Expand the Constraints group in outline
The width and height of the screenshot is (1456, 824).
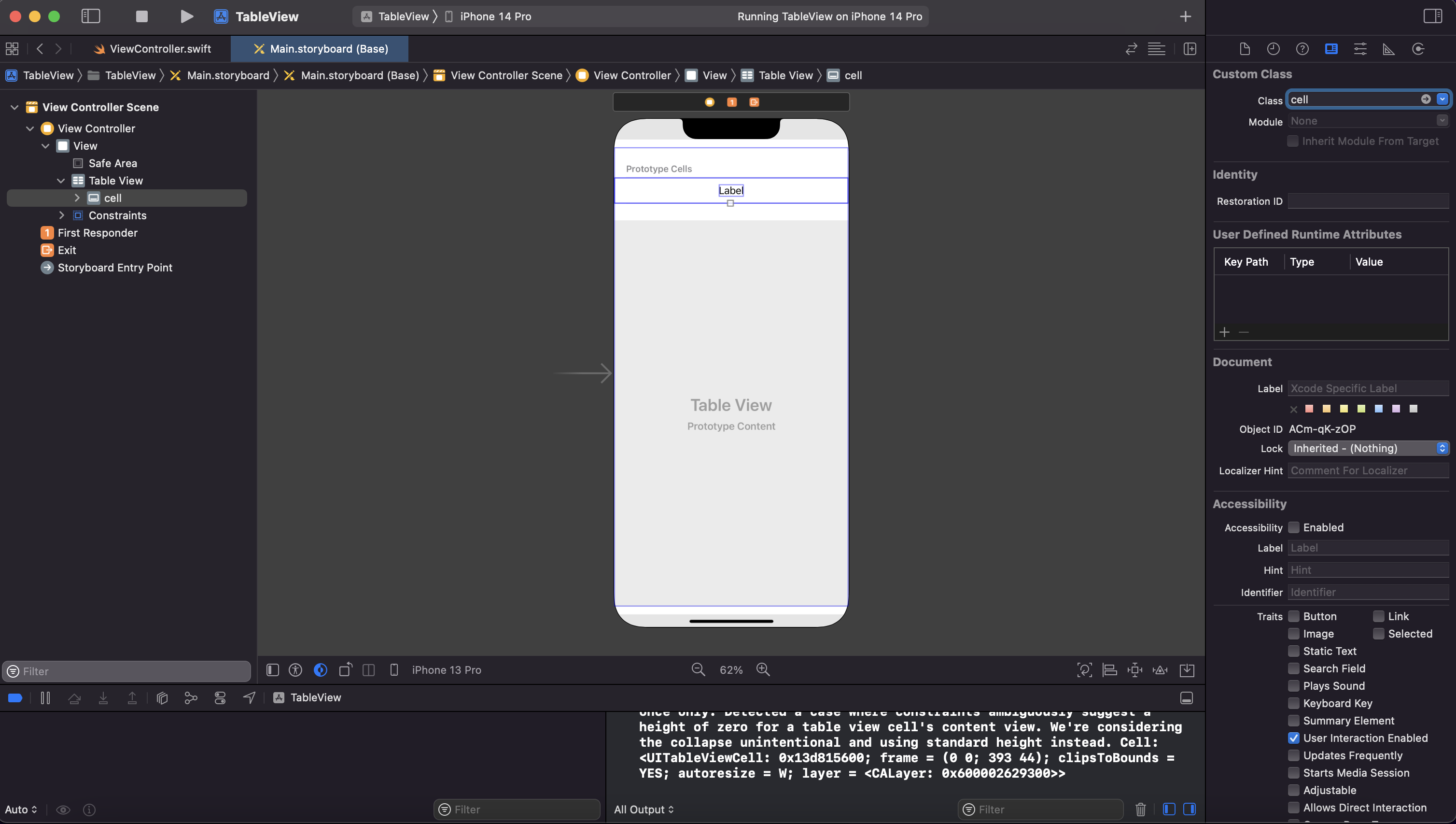[x=62, y=215]
